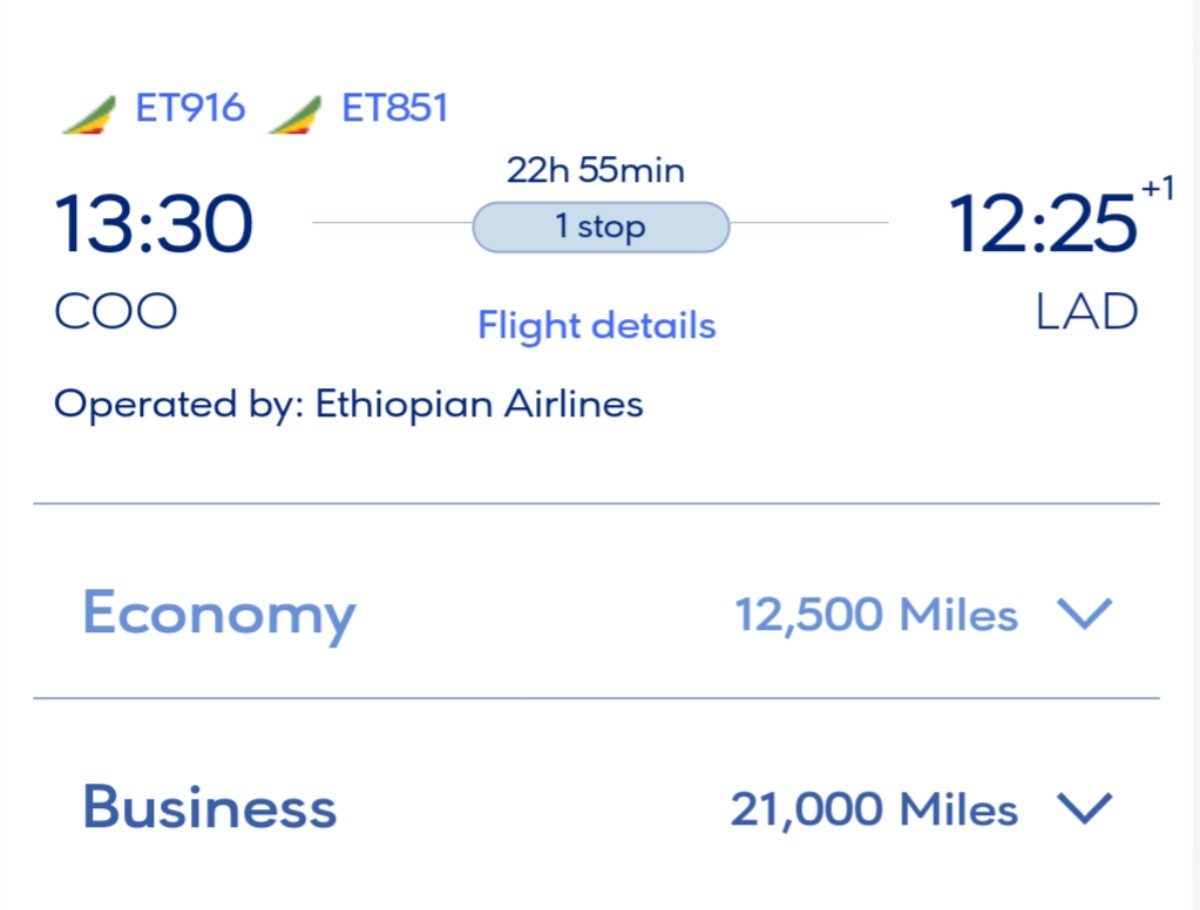The image size is (1200, 910).
Task: Expand the Business fare chevron
Action: point(1084,808)
